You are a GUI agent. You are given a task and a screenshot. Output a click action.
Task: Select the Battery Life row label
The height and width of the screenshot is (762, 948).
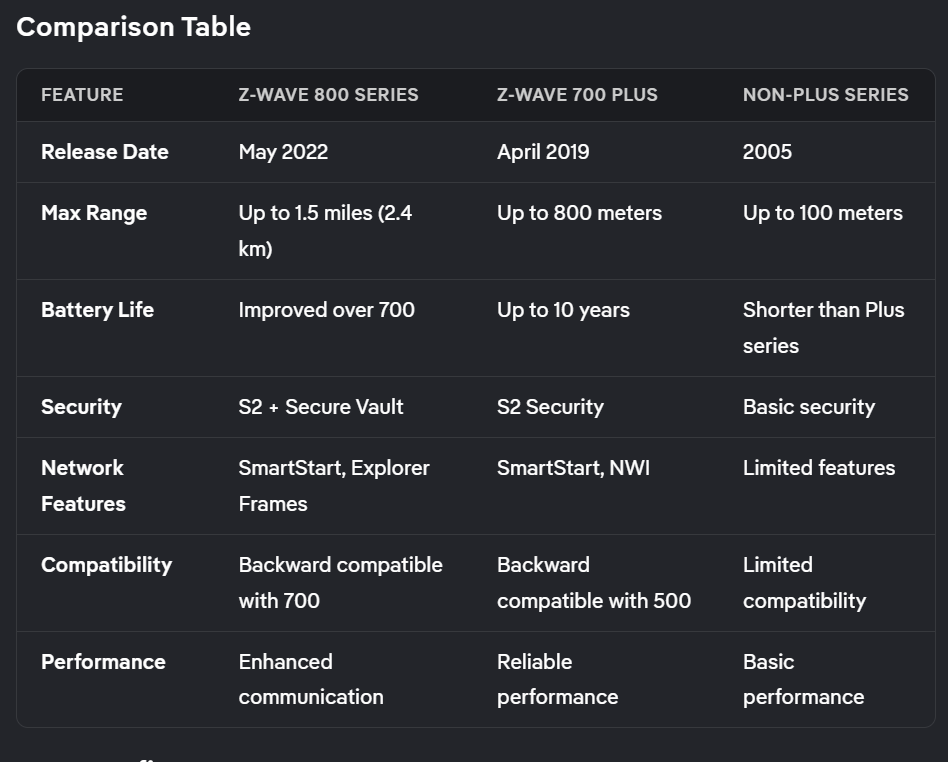[x=97, y=310]
